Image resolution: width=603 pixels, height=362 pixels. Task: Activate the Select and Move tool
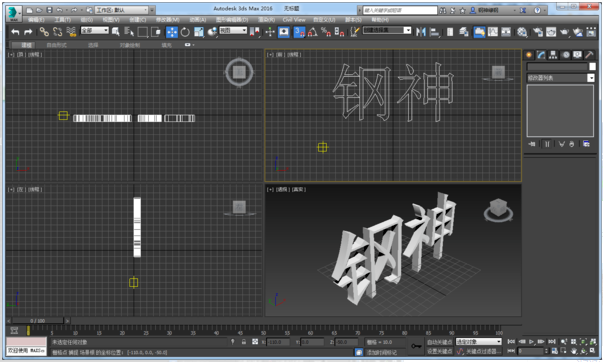[x=172, y=32]
